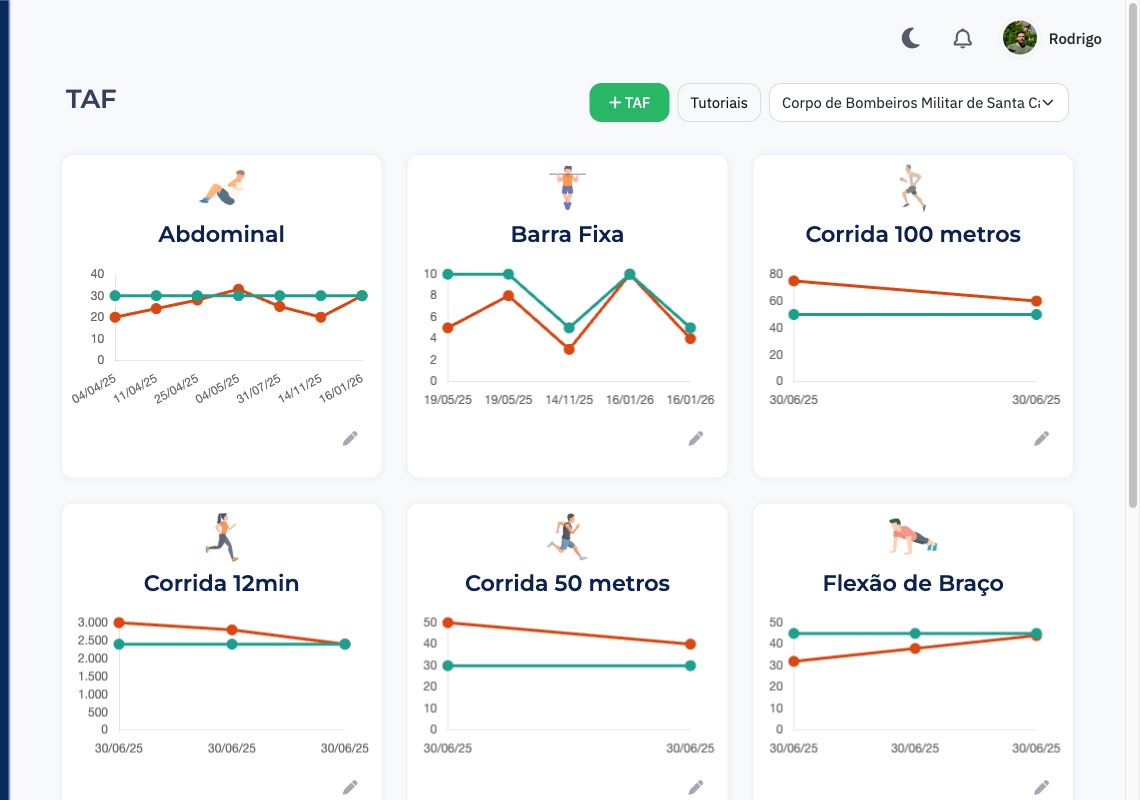Open the Tutoriais button

pyautogui.click(x=719, y=103)
